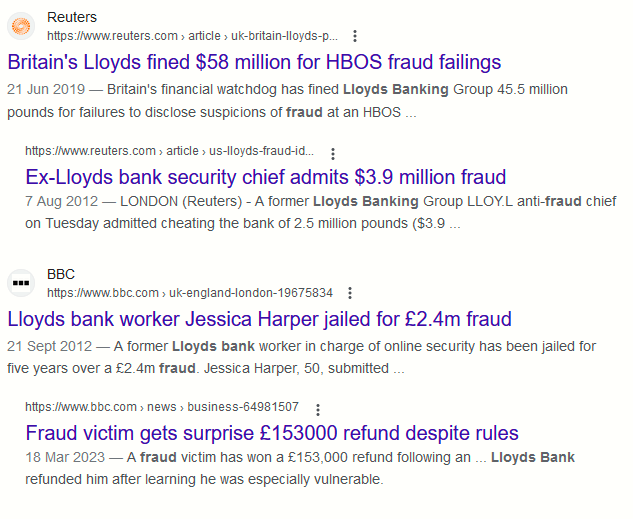Open "Britain's Lloyds fined $58 million" result
Image resolution: width=633 pixels, height=519 pixels.
tap(254, 62)
